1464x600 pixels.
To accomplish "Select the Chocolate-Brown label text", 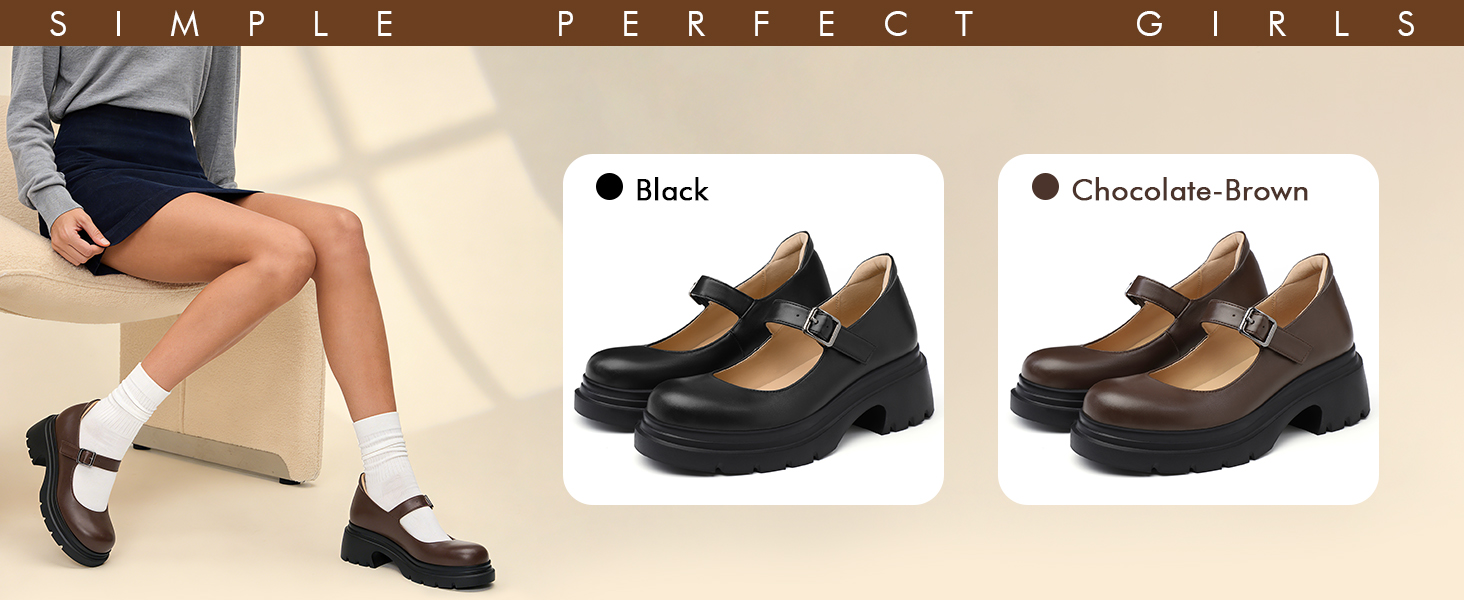I will coord(1190,190).
